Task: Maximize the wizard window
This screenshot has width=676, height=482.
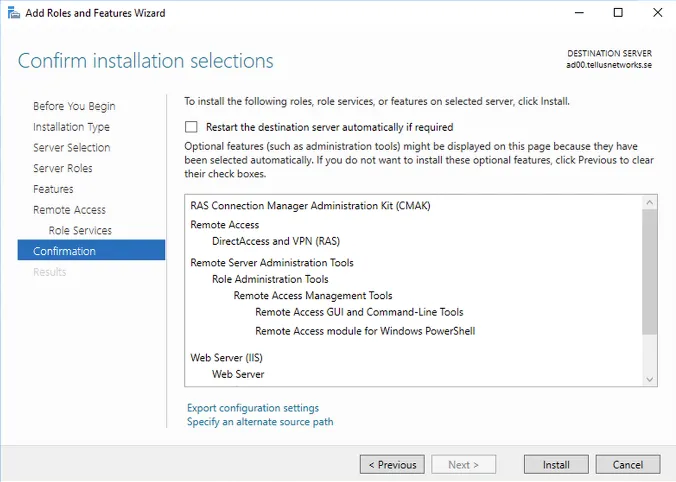Action: [618, 13]
